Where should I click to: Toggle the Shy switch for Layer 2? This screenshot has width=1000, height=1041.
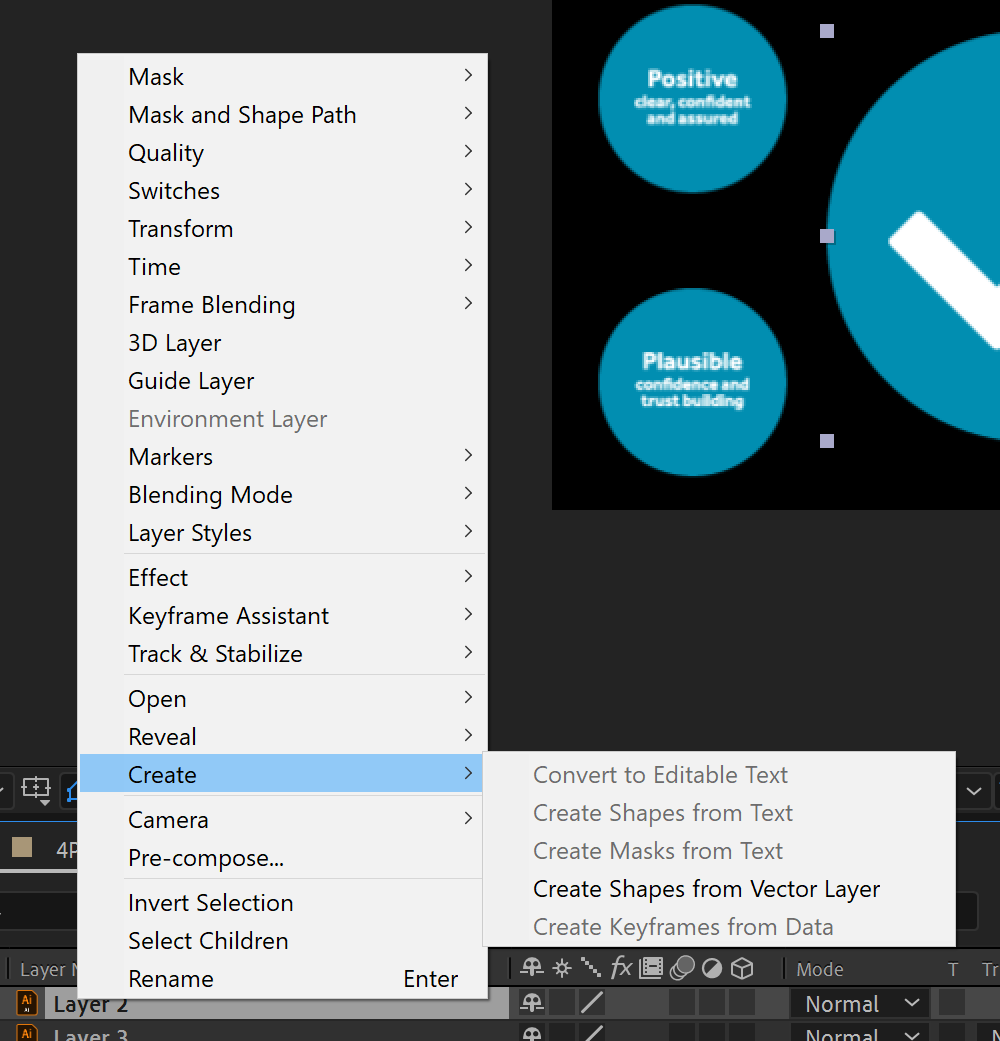(x=532, y=1003)
